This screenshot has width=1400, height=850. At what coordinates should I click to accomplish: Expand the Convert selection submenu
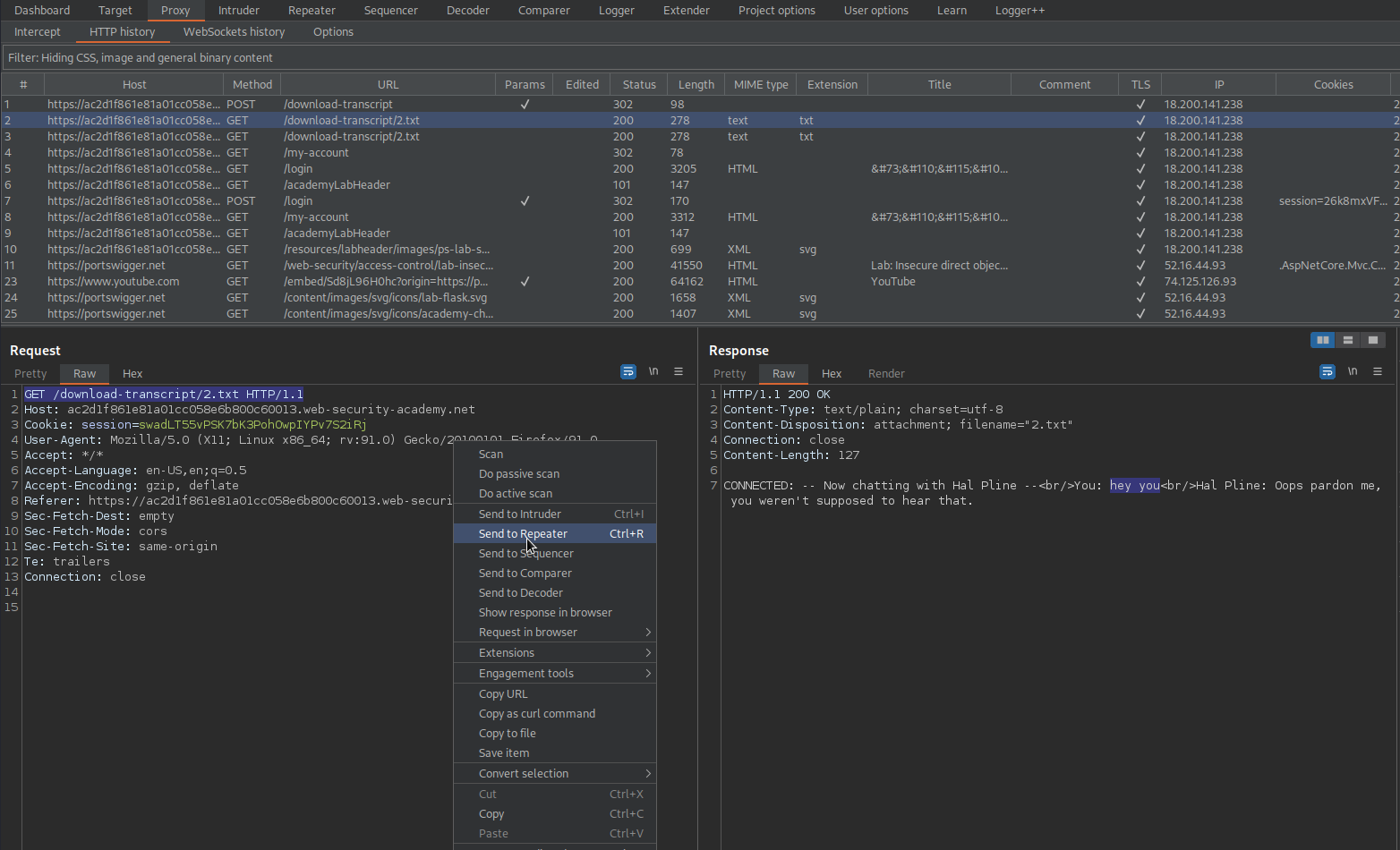(555, 774)
